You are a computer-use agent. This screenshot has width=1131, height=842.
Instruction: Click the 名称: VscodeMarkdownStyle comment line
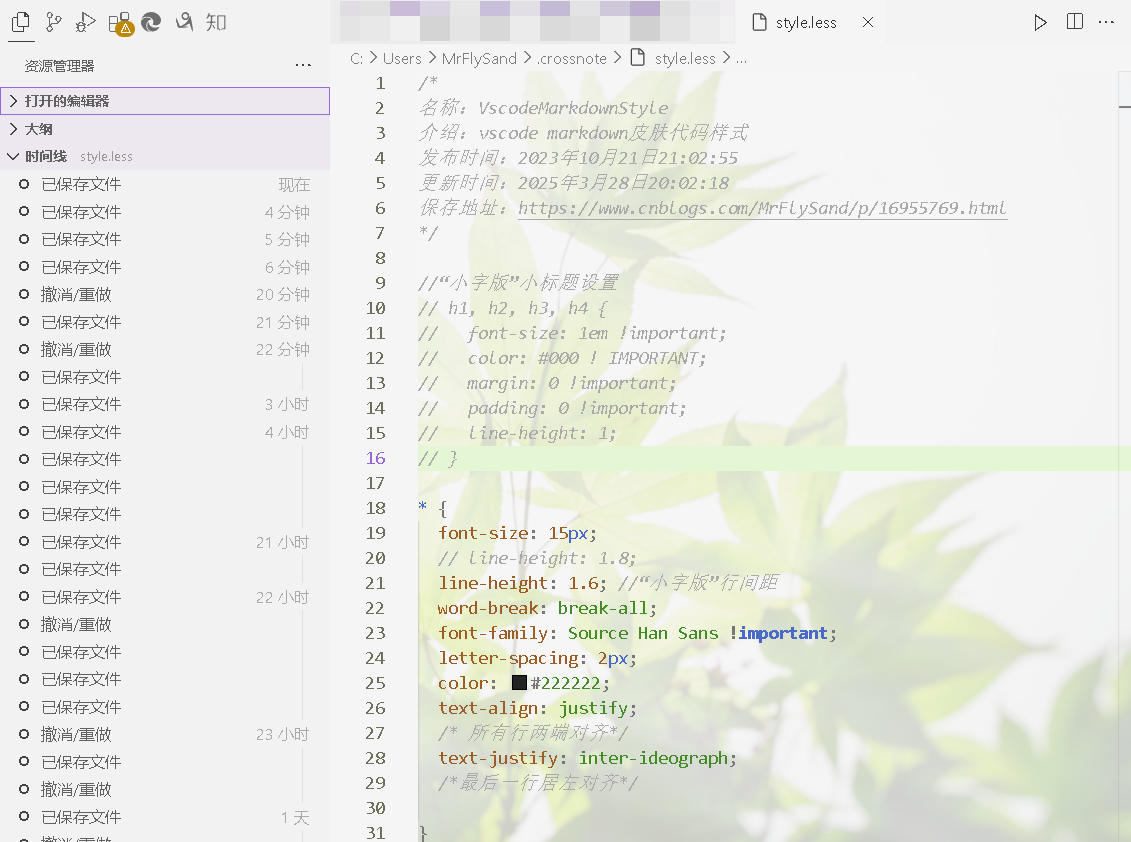[544, 108]
